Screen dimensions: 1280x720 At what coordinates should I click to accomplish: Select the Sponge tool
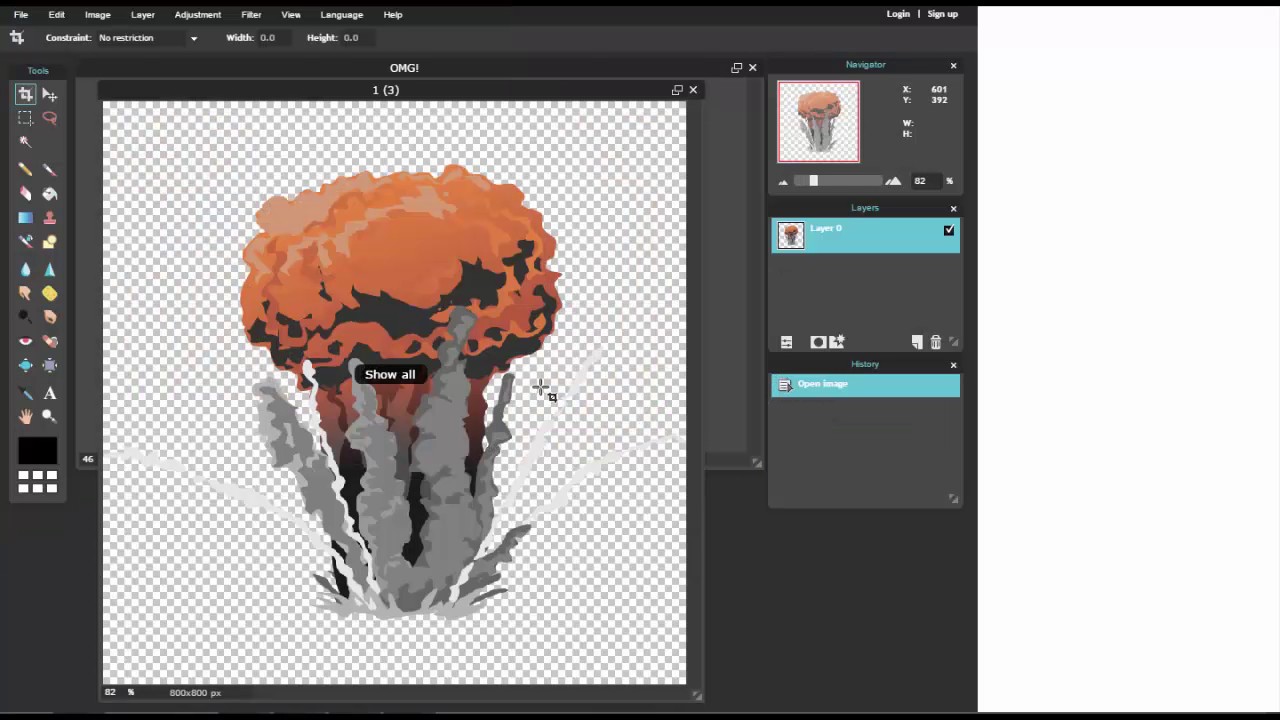[x=50, y=294]
